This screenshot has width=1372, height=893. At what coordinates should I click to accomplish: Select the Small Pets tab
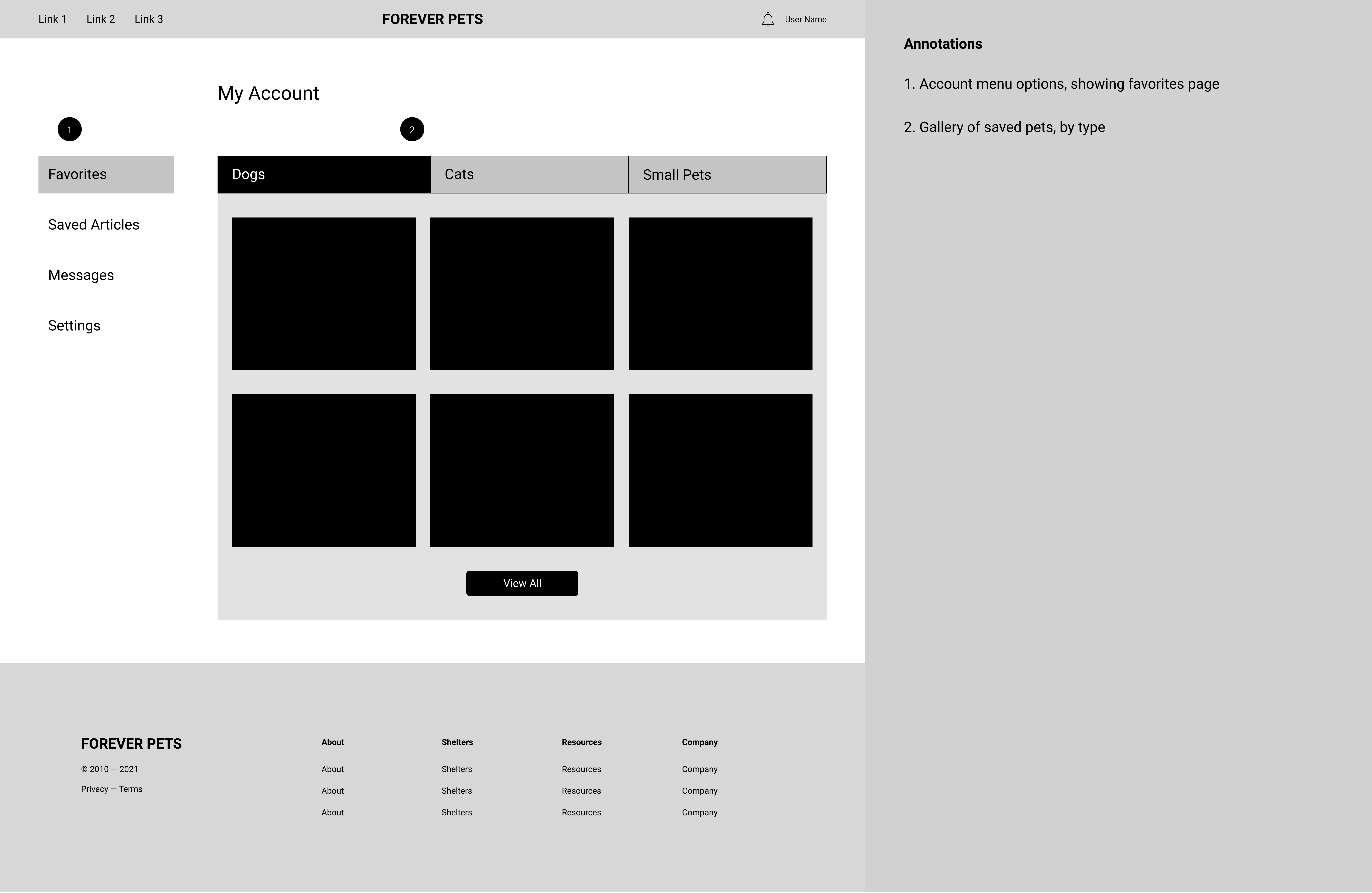[727, 174]
